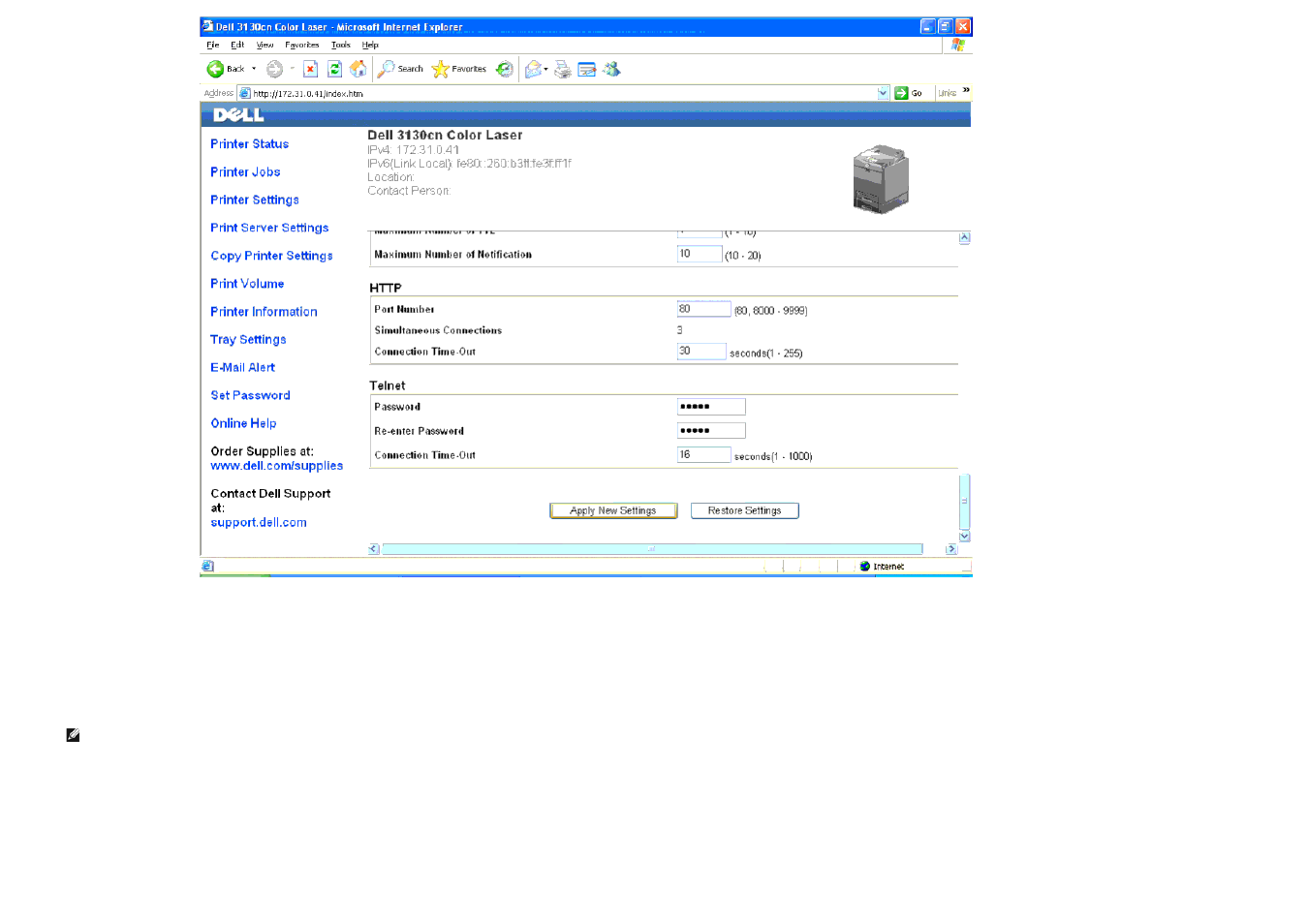The image size is (1308, 924).
Task: Click horizontal scrollbar right arrow
Action: (x=951, y=549)
